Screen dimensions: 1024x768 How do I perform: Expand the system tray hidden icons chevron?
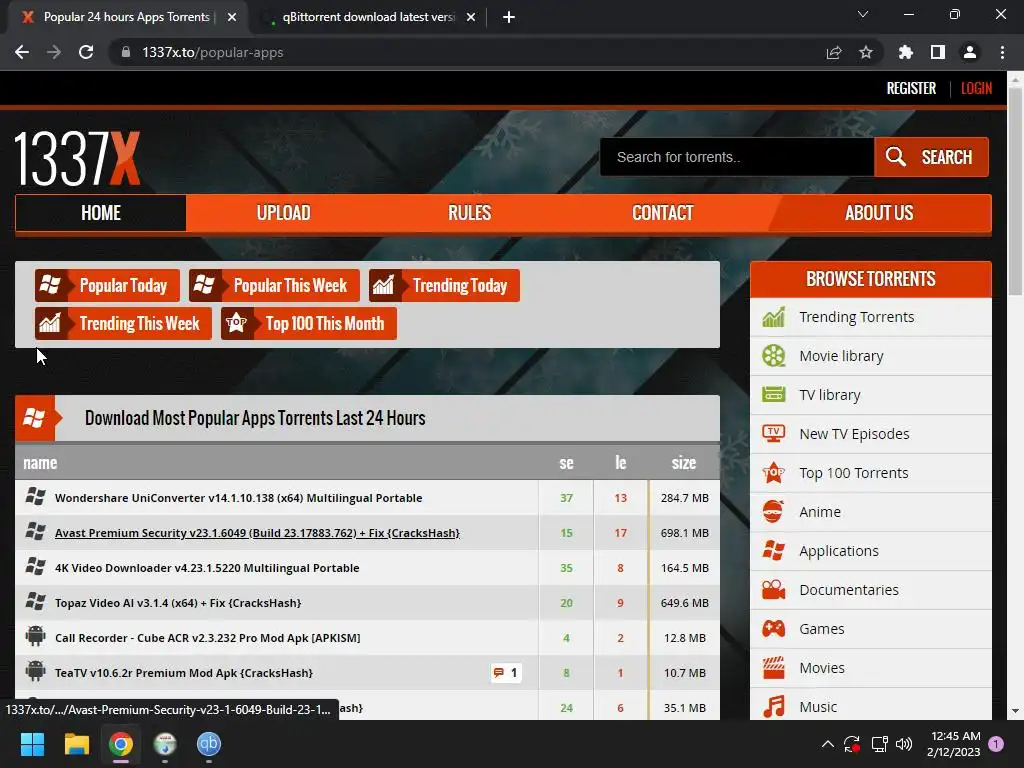827,744
